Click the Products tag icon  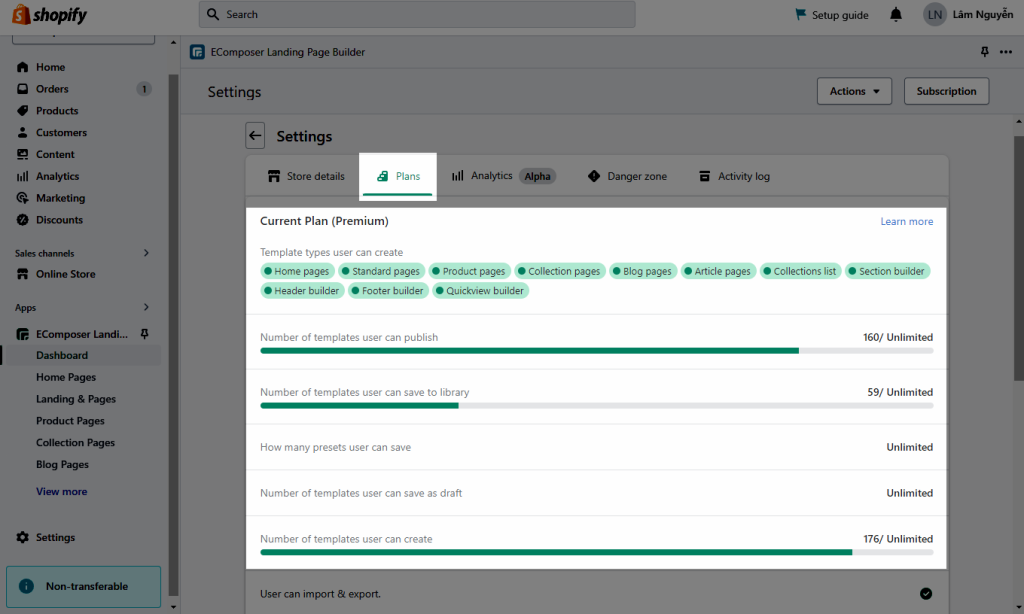[23, 110]
